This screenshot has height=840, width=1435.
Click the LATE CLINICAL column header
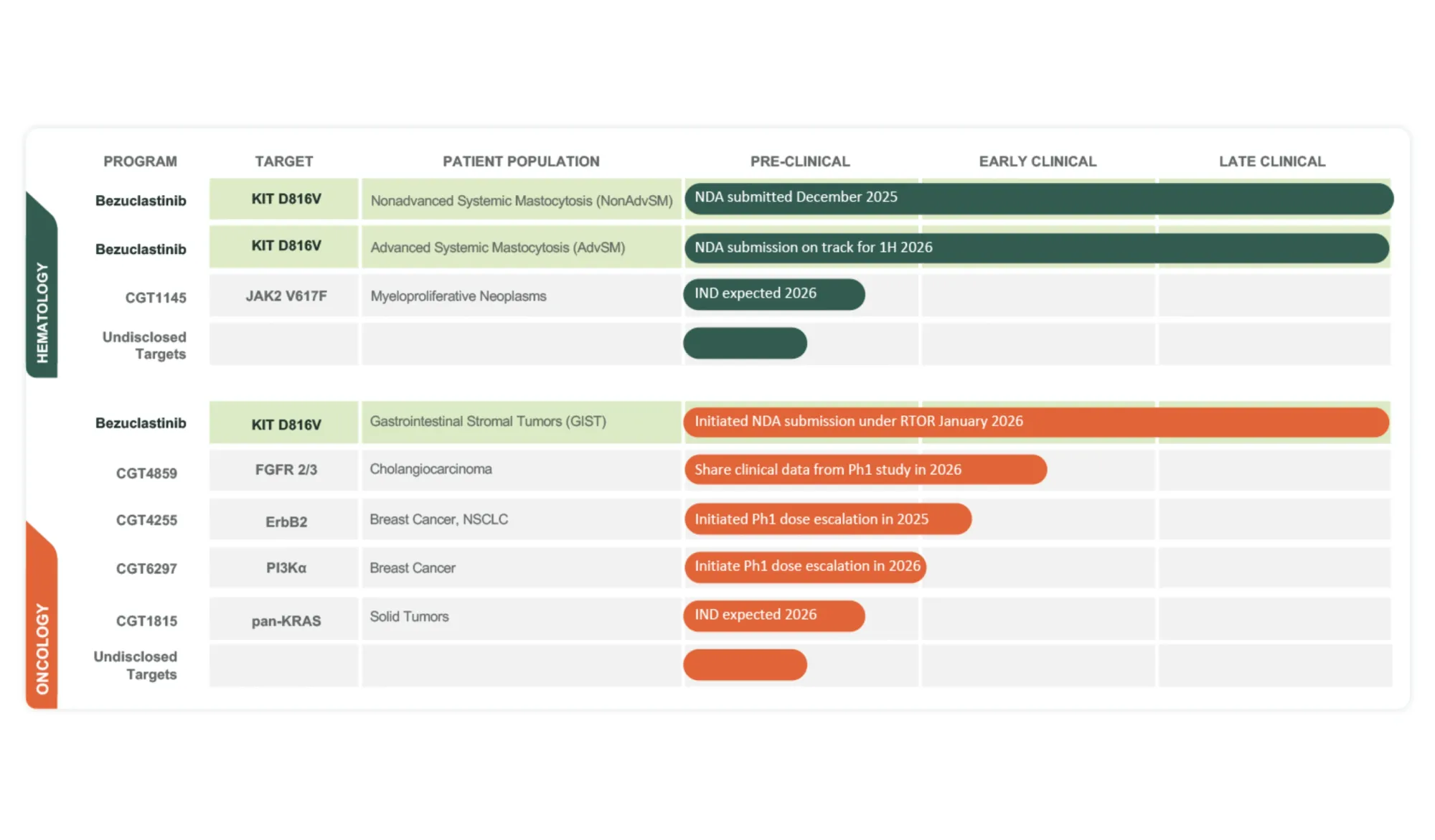click(1272, 161)
